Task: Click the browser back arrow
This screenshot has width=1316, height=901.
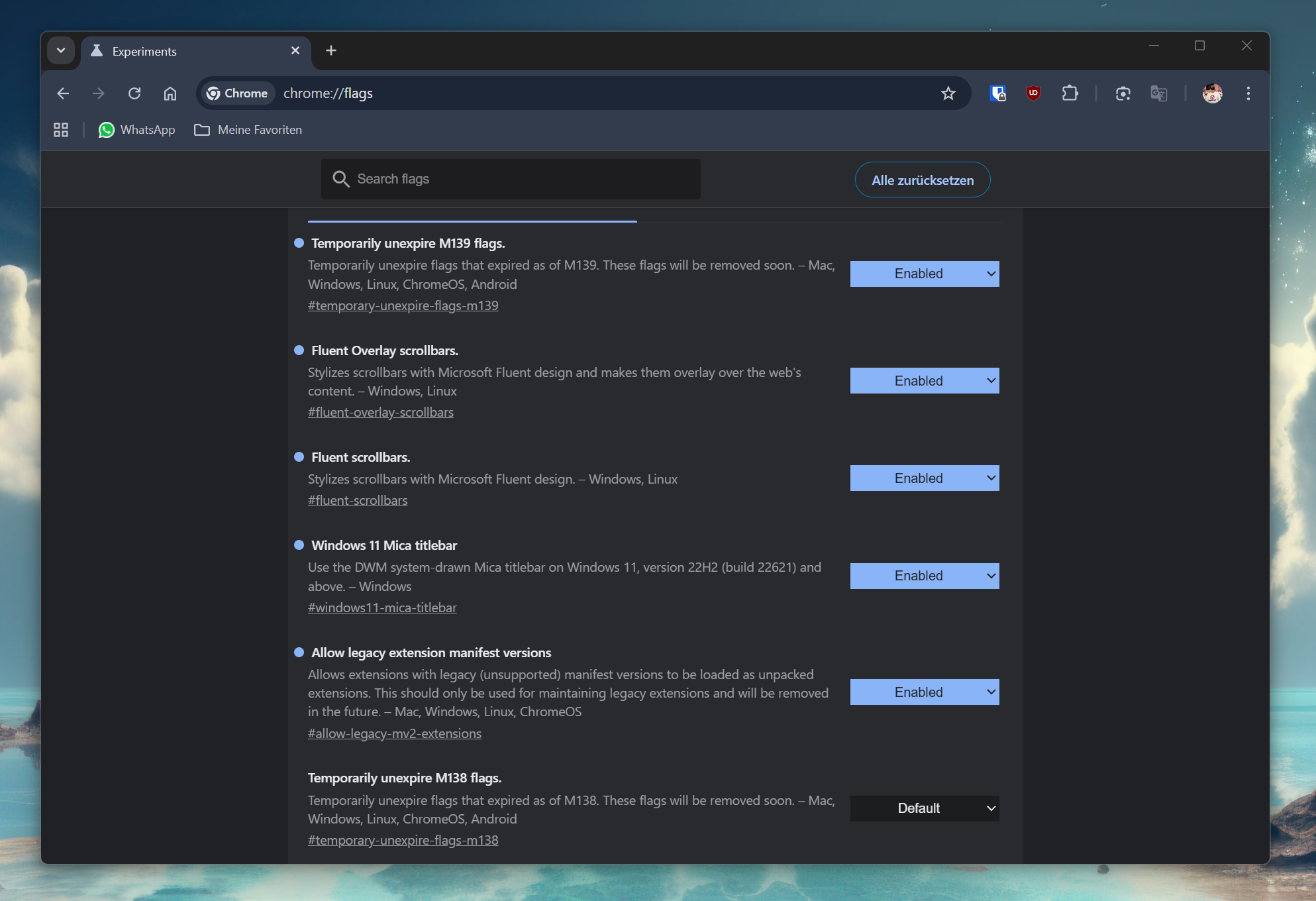Action: (x=63, y=93)
